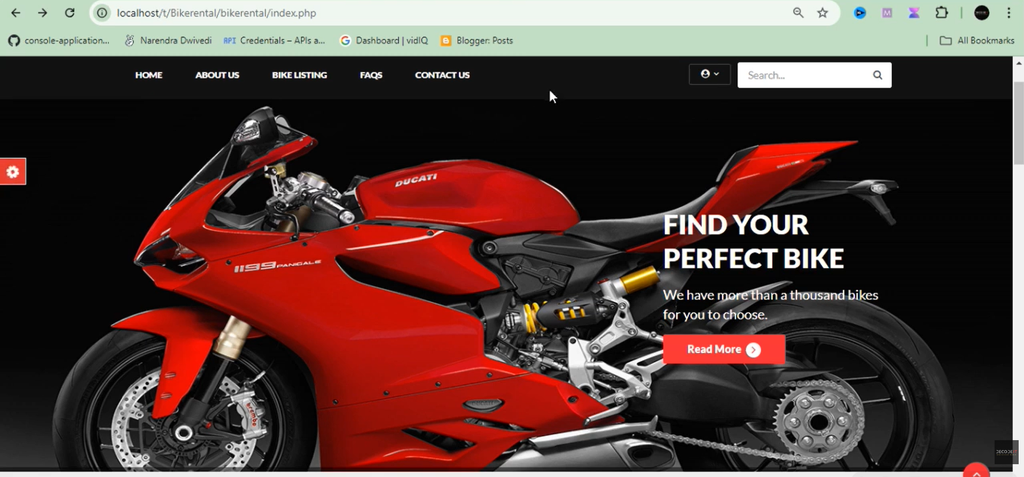Click the Read More button
The width and height of the screenshot is (1024, 477).
pyautogui.click(x=724, y=350)
